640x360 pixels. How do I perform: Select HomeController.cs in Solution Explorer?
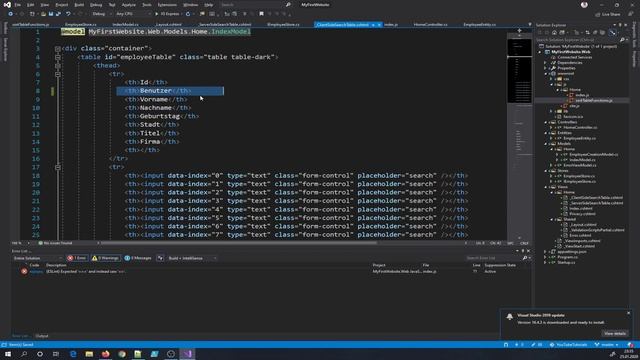(x=580, y=127)
